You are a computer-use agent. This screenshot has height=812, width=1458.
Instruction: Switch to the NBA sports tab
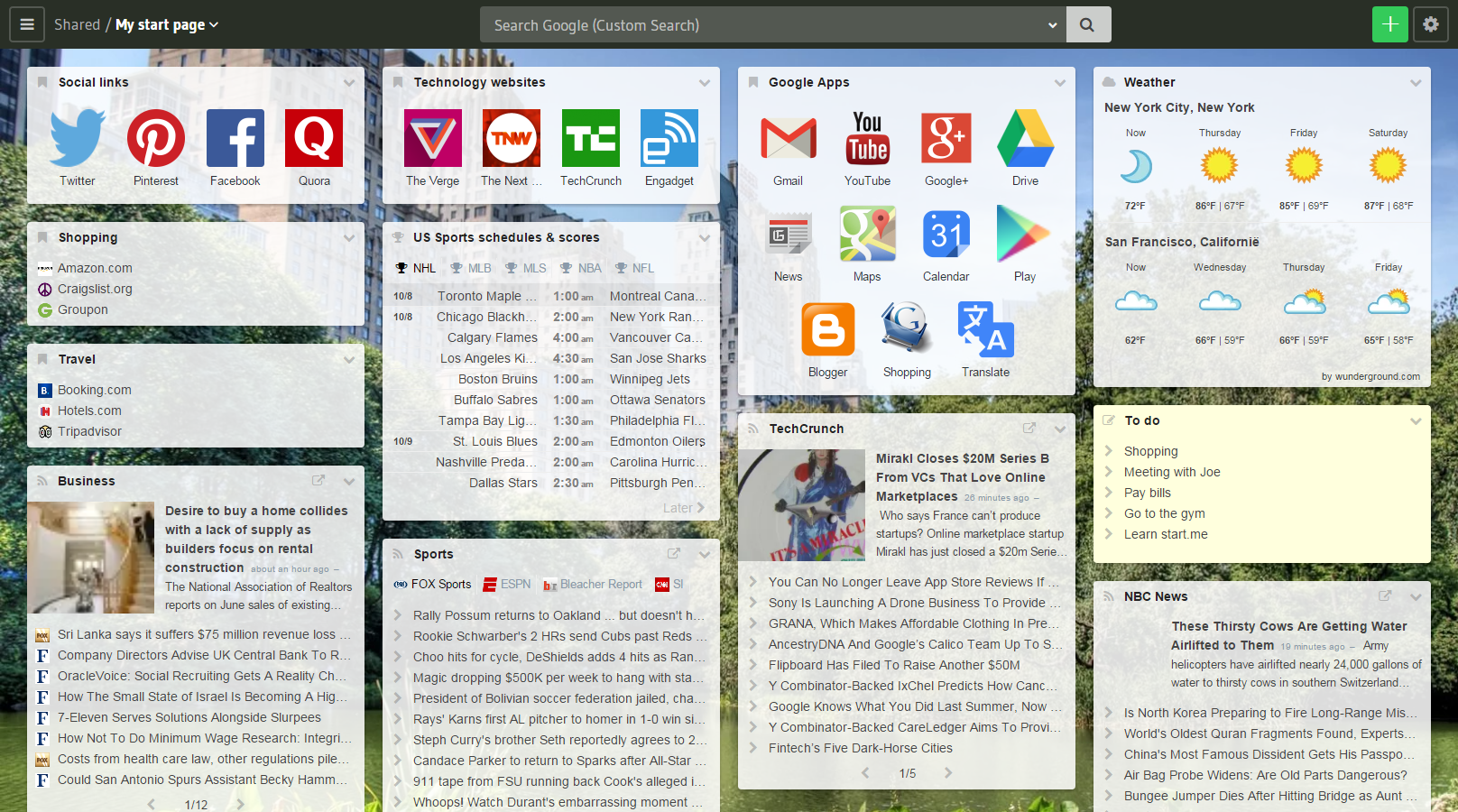580,268
